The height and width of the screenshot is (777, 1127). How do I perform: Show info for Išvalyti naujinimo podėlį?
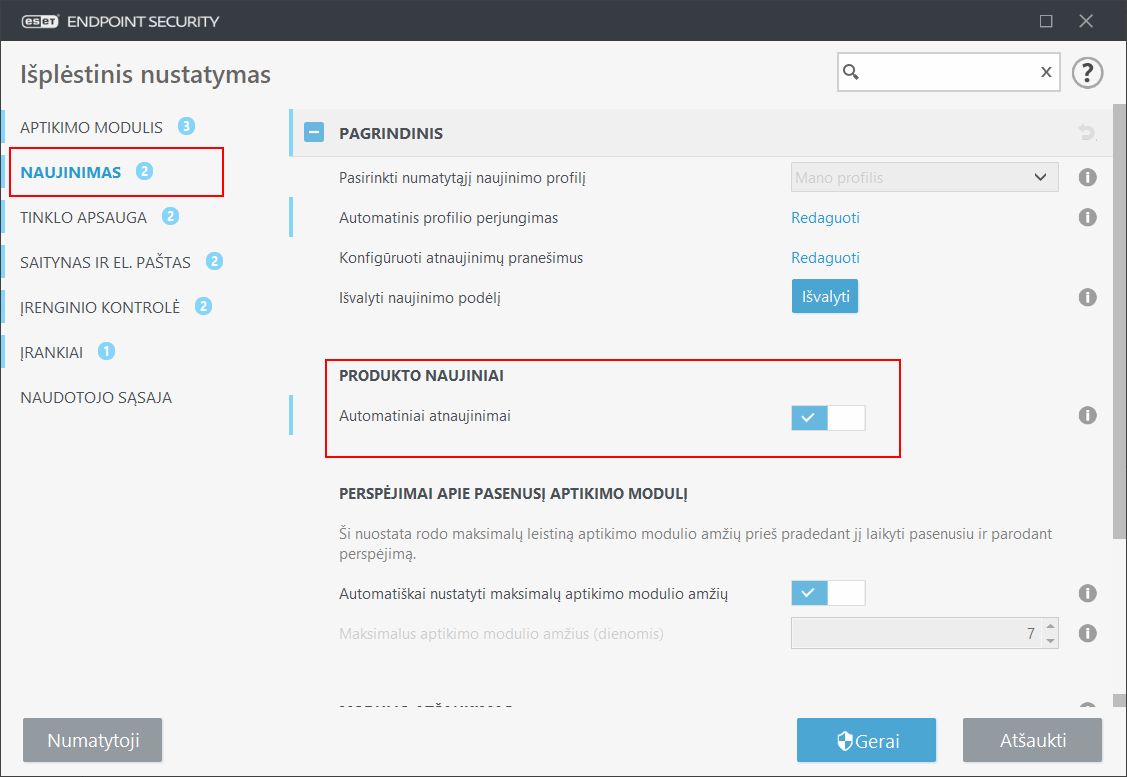pos(1088,297)
